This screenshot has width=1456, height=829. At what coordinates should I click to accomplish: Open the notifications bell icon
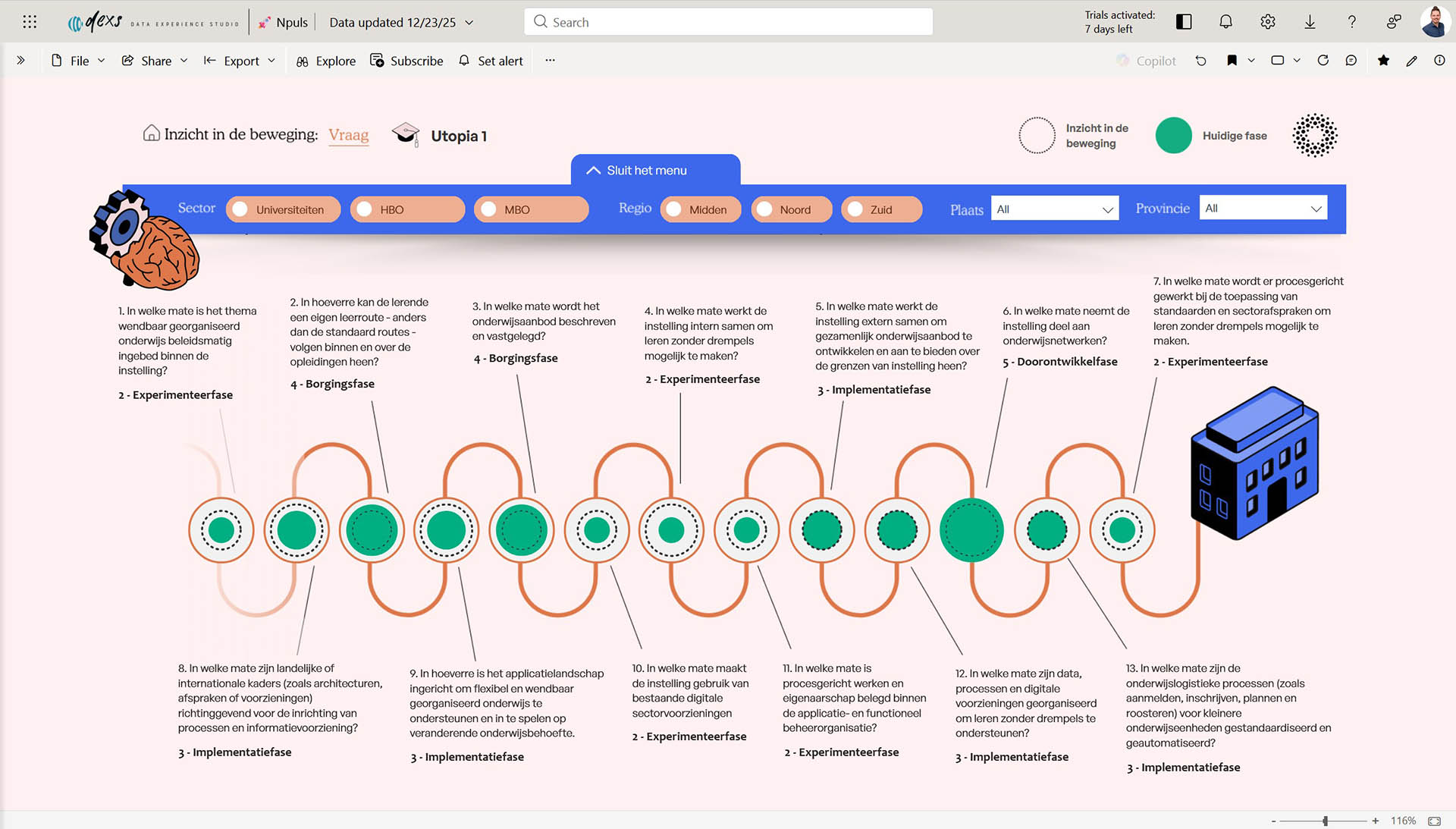pos(1225,22)
